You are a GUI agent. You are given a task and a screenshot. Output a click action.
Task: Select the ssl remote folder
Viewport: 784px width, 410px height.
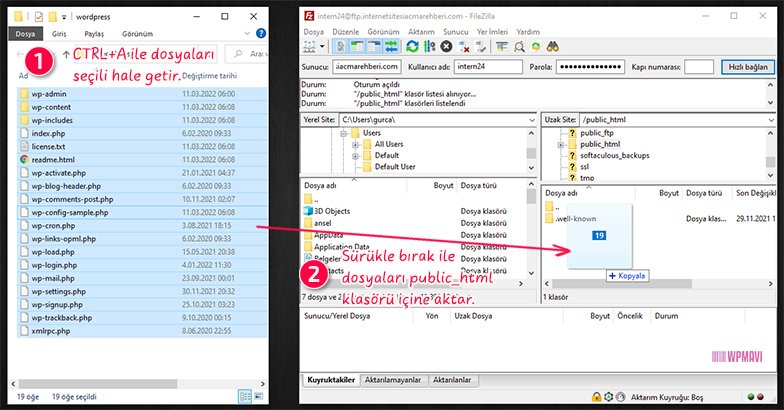pos(584,167)
